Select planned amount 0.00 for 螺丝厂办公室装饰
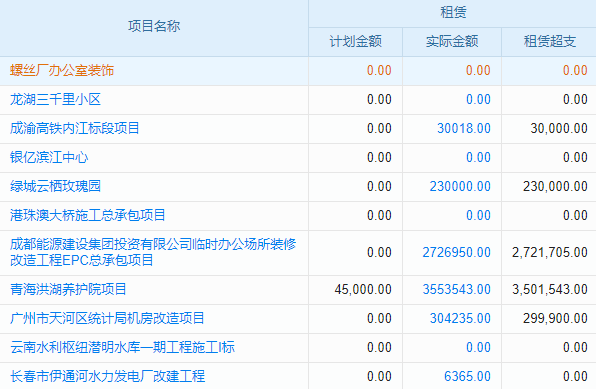This screenshot has height=389, width=596. tap(379, 70)
